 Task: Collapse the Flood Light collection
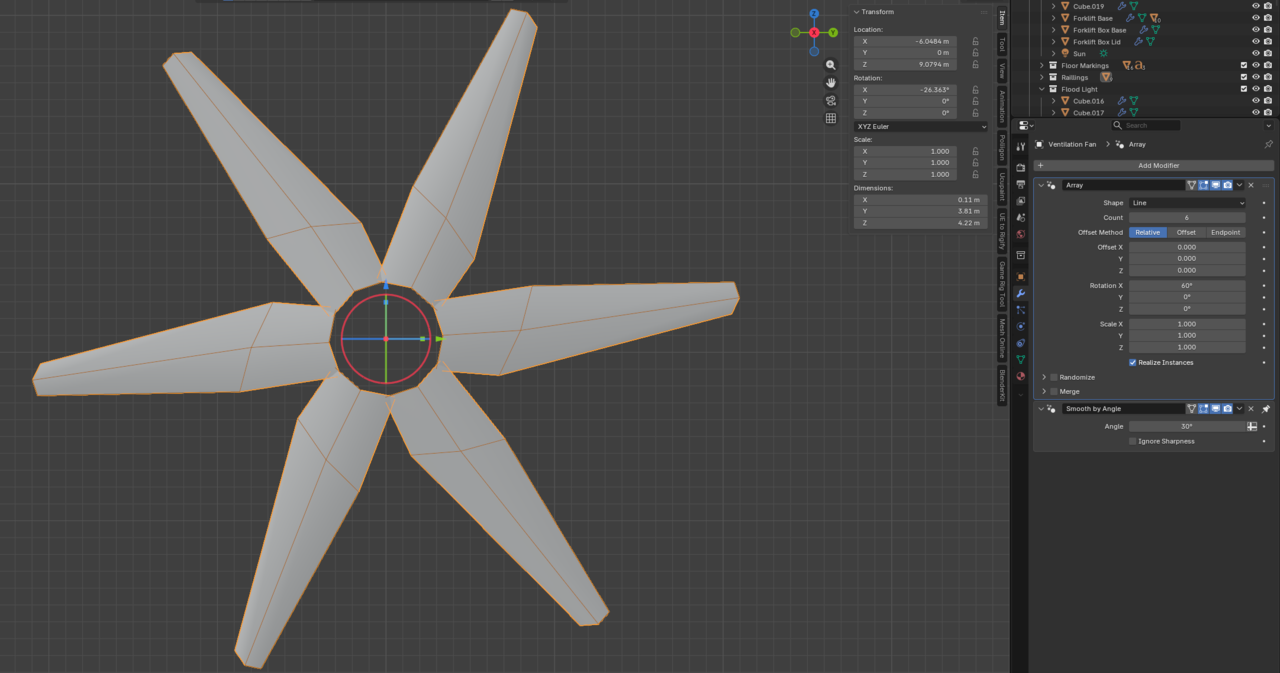[x=1041, y=89]
